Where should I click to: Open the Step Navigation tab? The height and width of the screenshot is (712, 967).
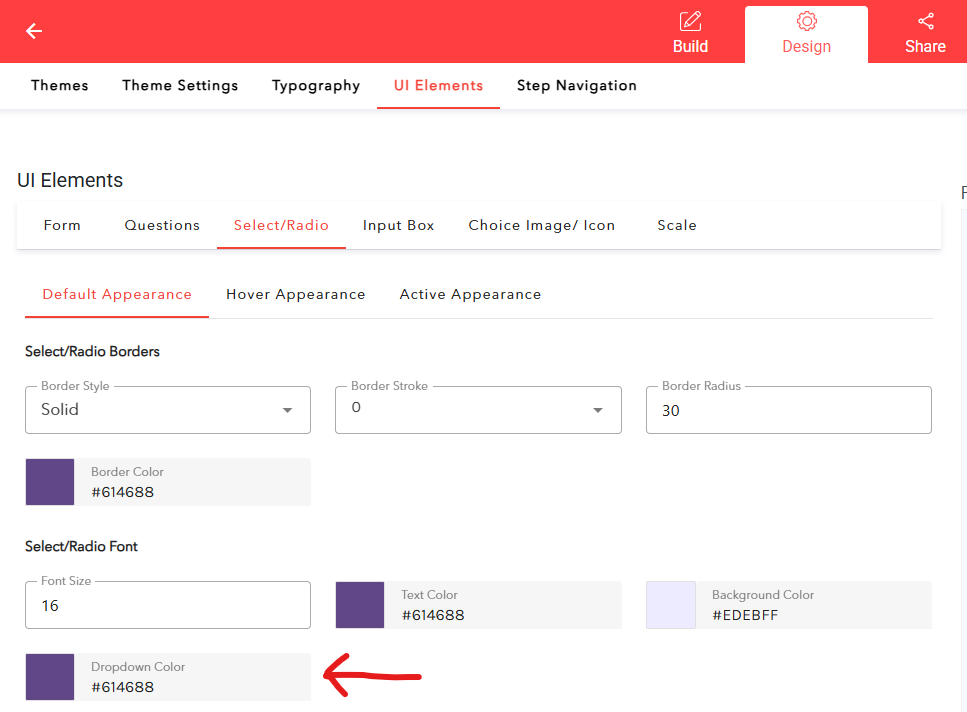click(576, 85)
